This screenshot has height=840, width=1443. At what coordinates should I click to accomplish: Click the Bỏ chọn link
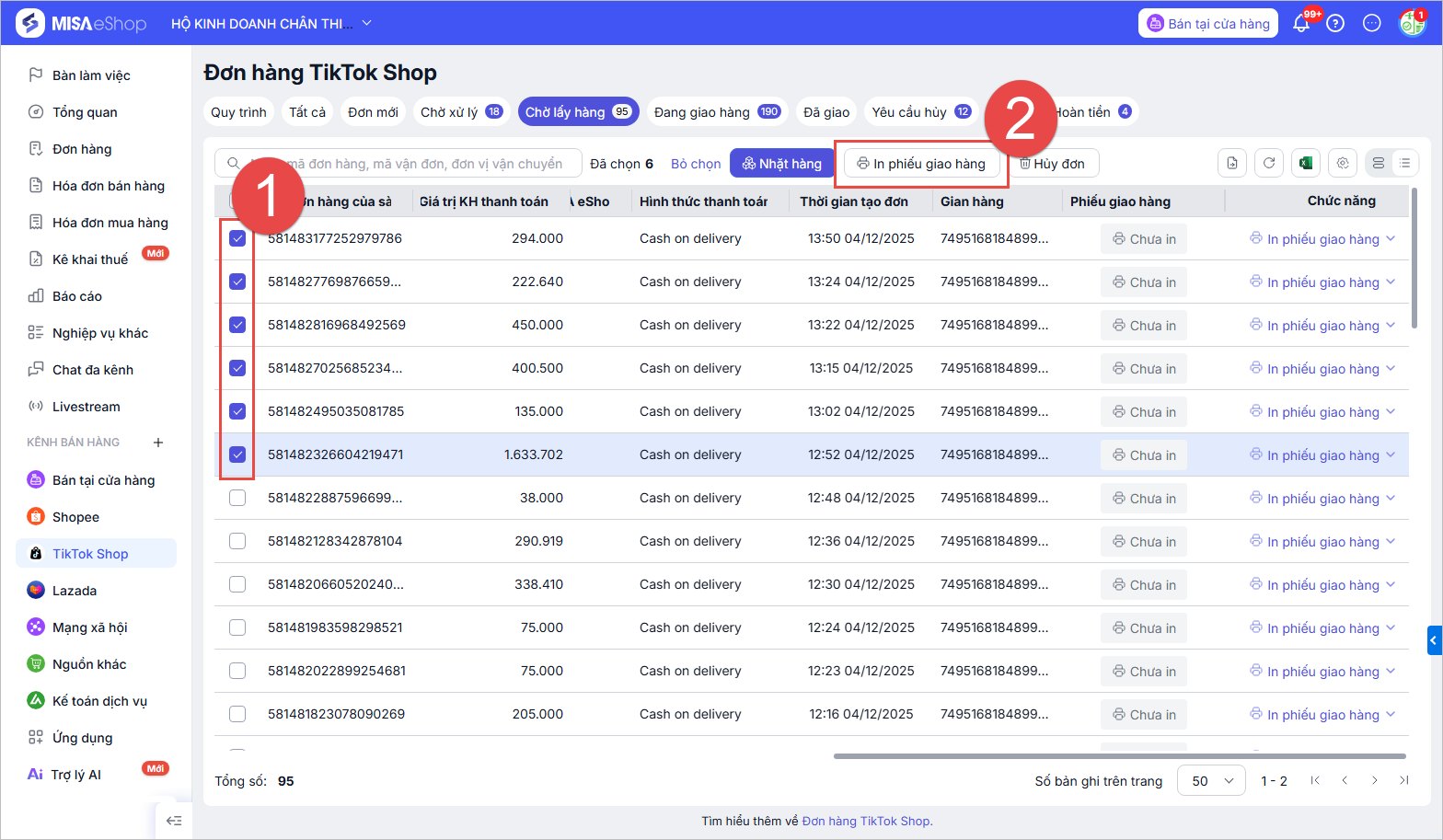(696, 164)
